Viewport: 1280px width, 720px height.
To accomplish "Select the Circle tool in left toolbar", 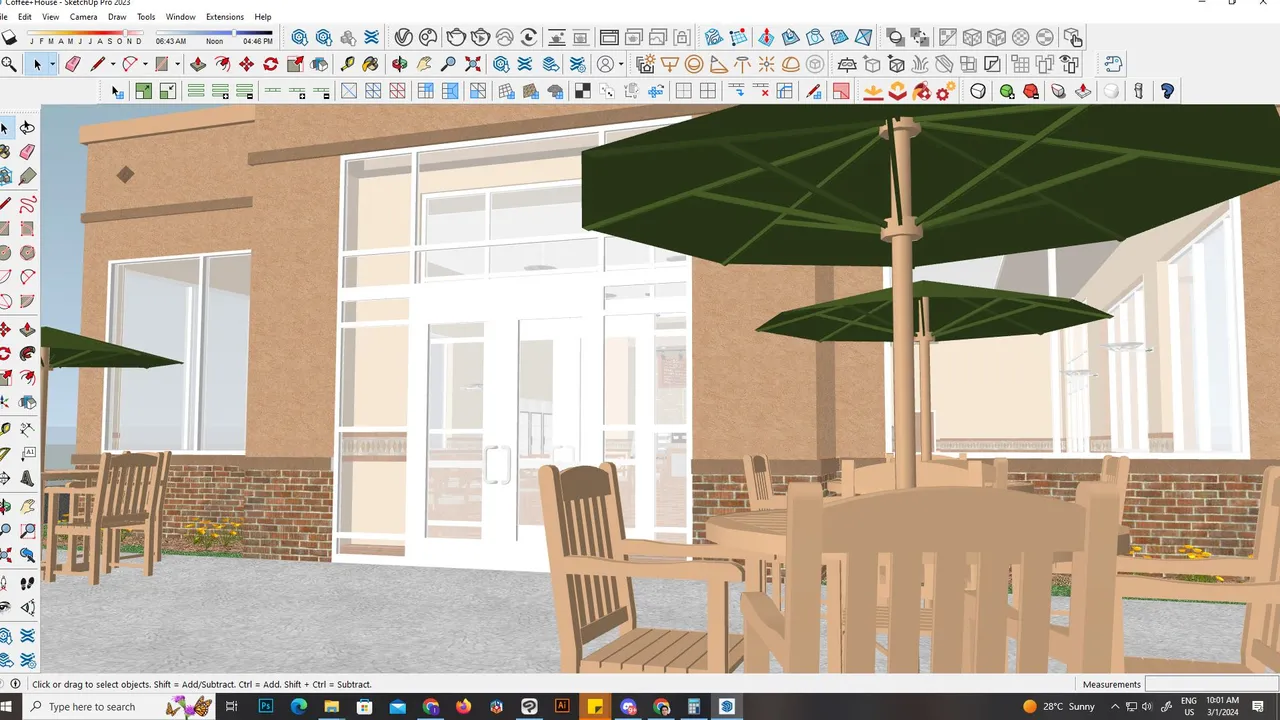I will (5, 253).
